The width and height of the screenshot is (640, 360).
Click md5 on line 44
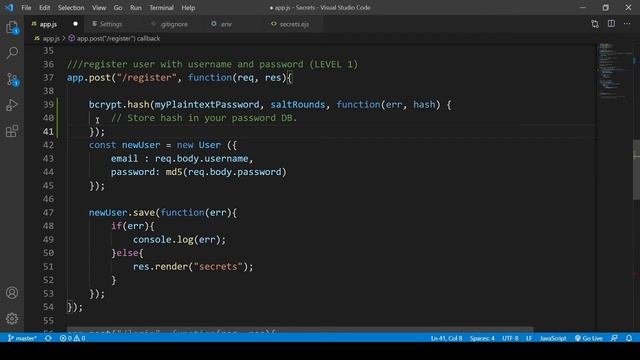[173, 172]
